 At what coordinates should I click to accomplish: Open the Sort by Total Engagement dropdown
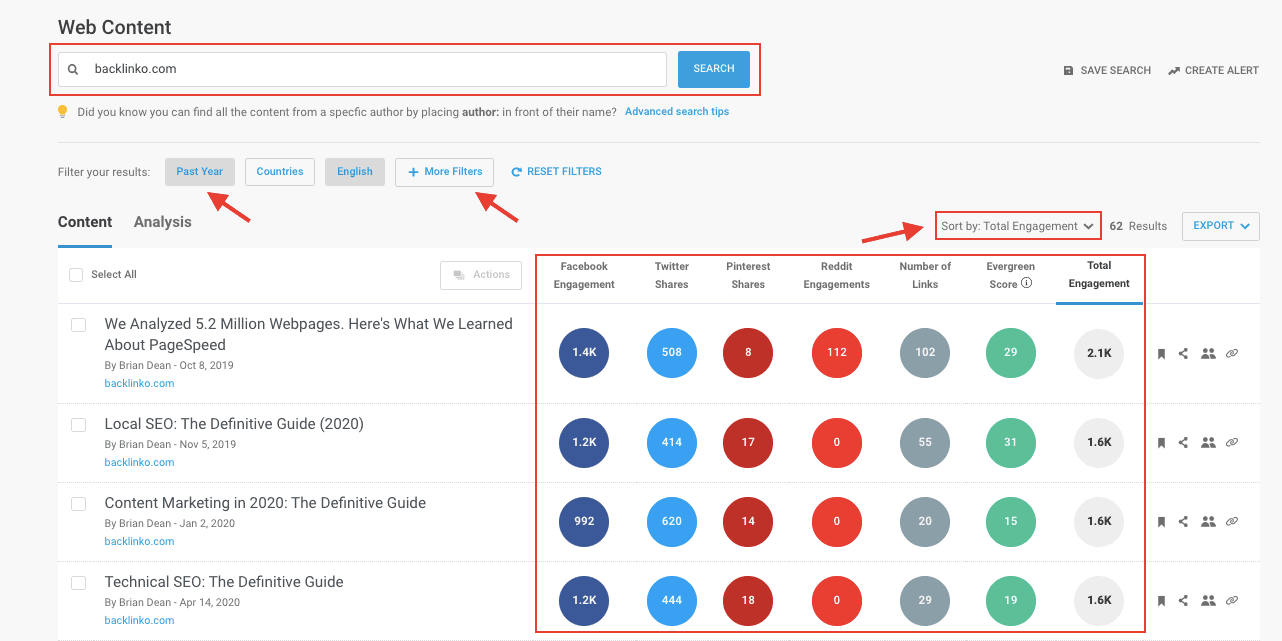(1018, 226)
